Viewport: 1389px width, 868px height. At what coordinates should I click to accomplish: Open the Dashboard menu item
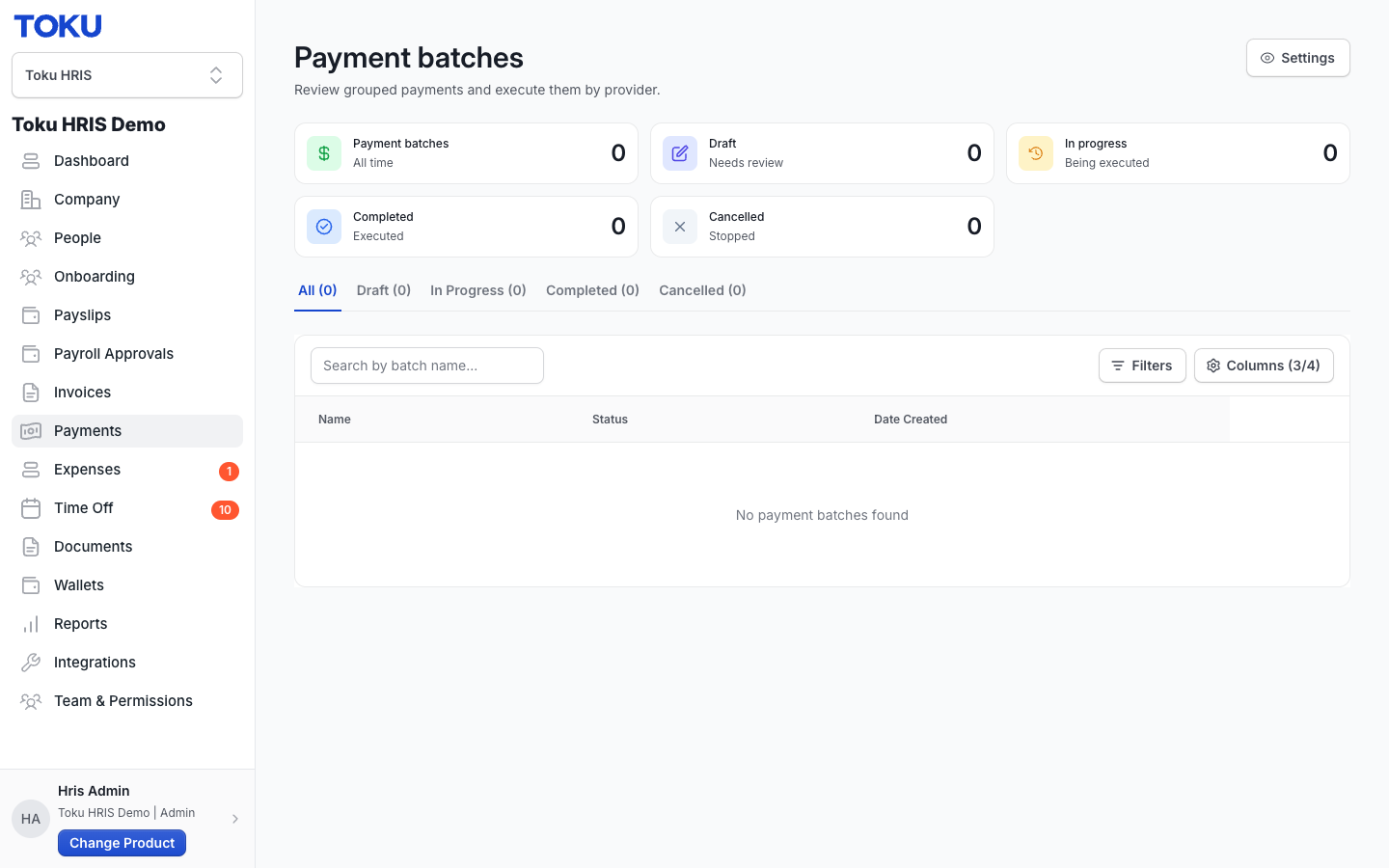(127, 161)
